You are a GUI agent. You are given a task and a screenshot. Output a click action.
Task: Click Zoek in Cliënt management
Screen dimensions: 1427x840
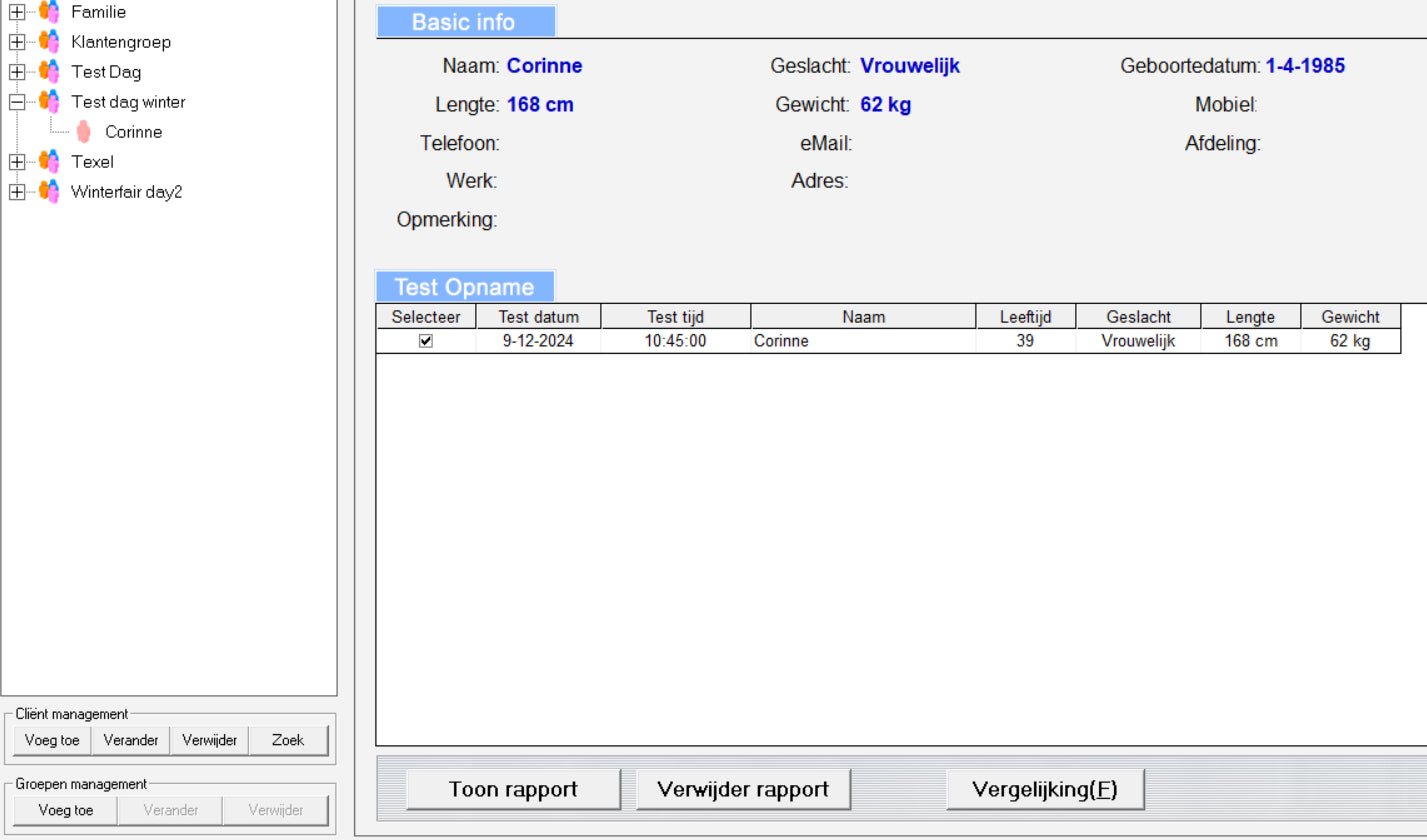point(288,740)
